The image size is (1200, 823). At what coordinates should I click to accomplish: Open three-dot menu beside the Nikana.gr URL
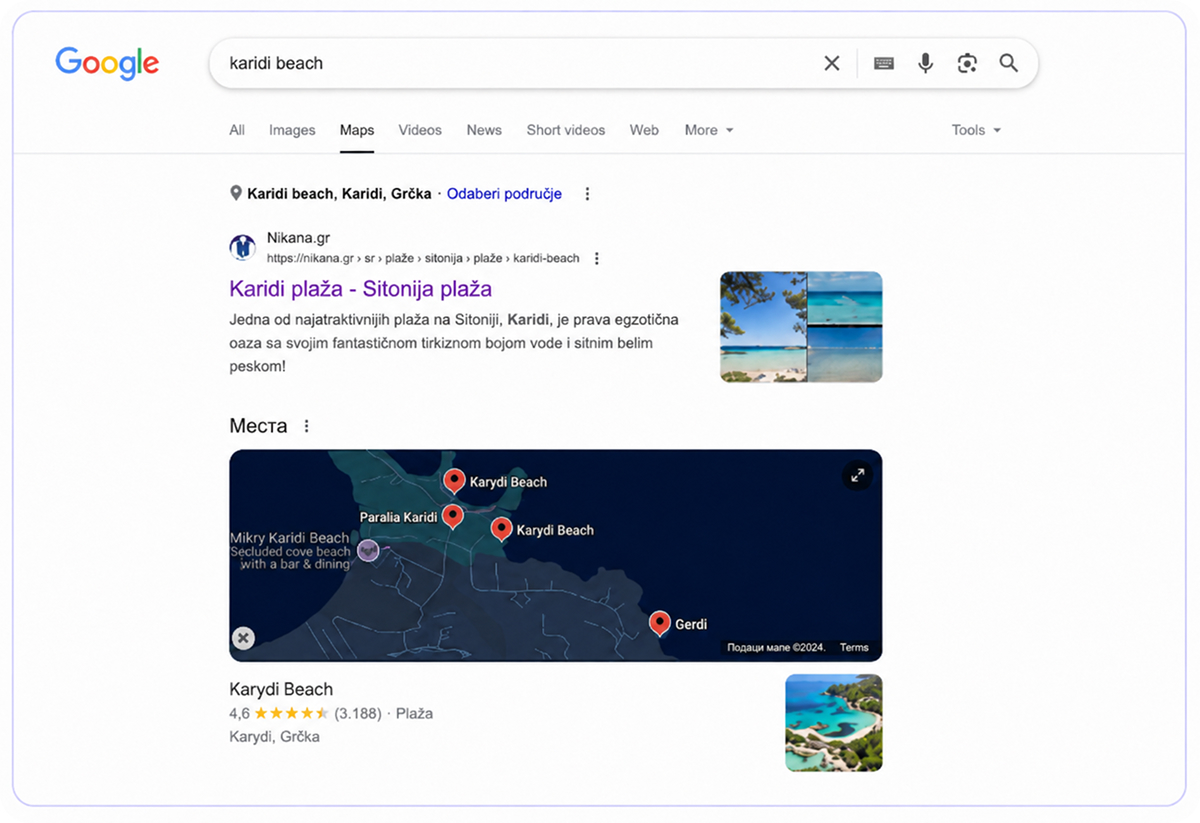[597, 259]
